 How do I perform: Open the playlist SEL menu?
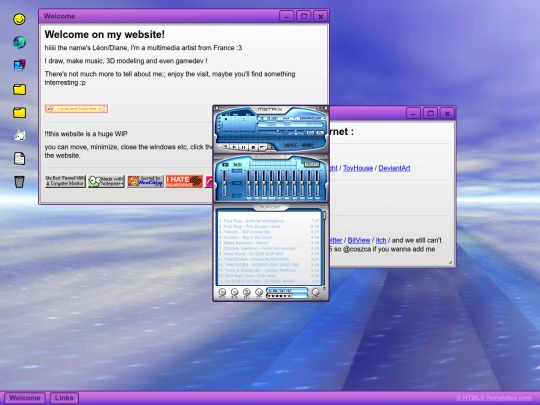(247, 293)
